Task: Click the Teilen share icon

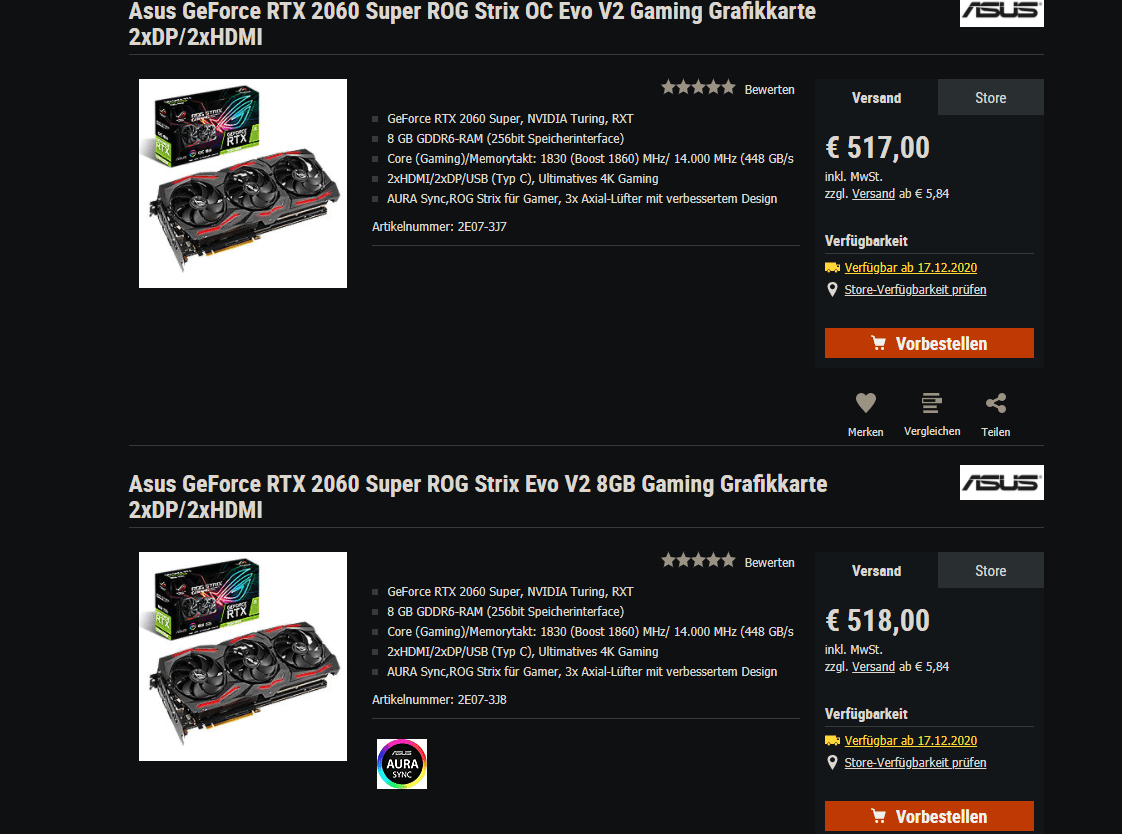Action: (x=995, y=403)
